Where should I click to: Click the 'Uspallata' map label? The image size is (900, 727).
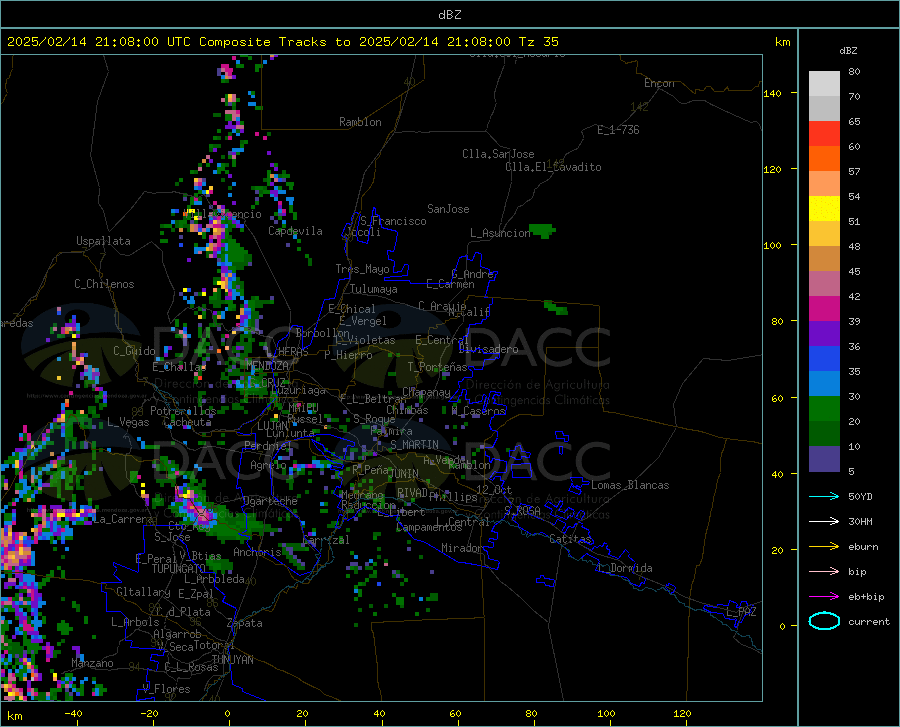(103, 241)
